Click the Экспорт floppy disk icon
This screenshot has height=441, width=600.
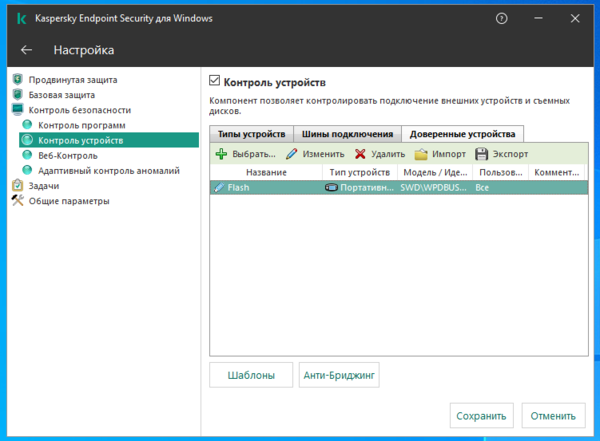(x=482, y=154)
